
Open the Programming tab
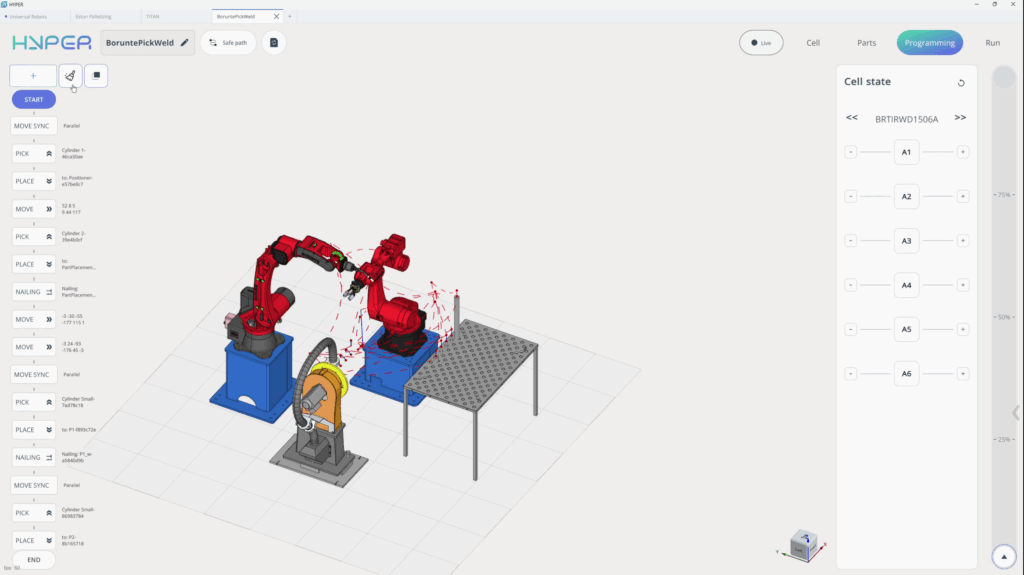pos(929,42)
